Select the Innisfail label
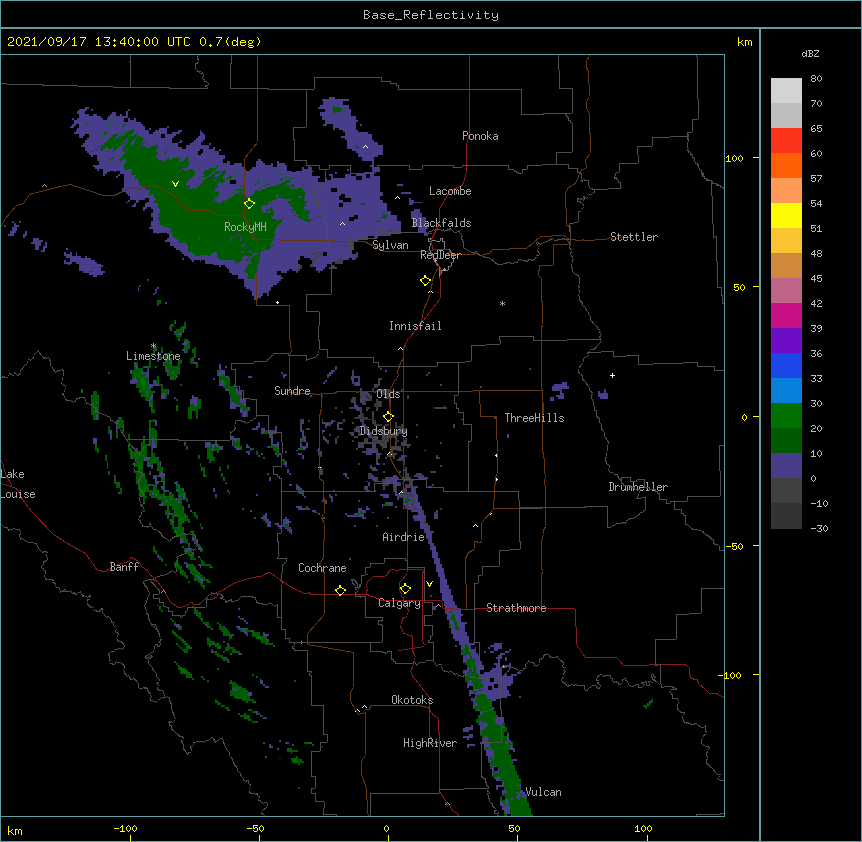Image resolution: width=862 pixels, height=842 pixels. coord(415,326)
